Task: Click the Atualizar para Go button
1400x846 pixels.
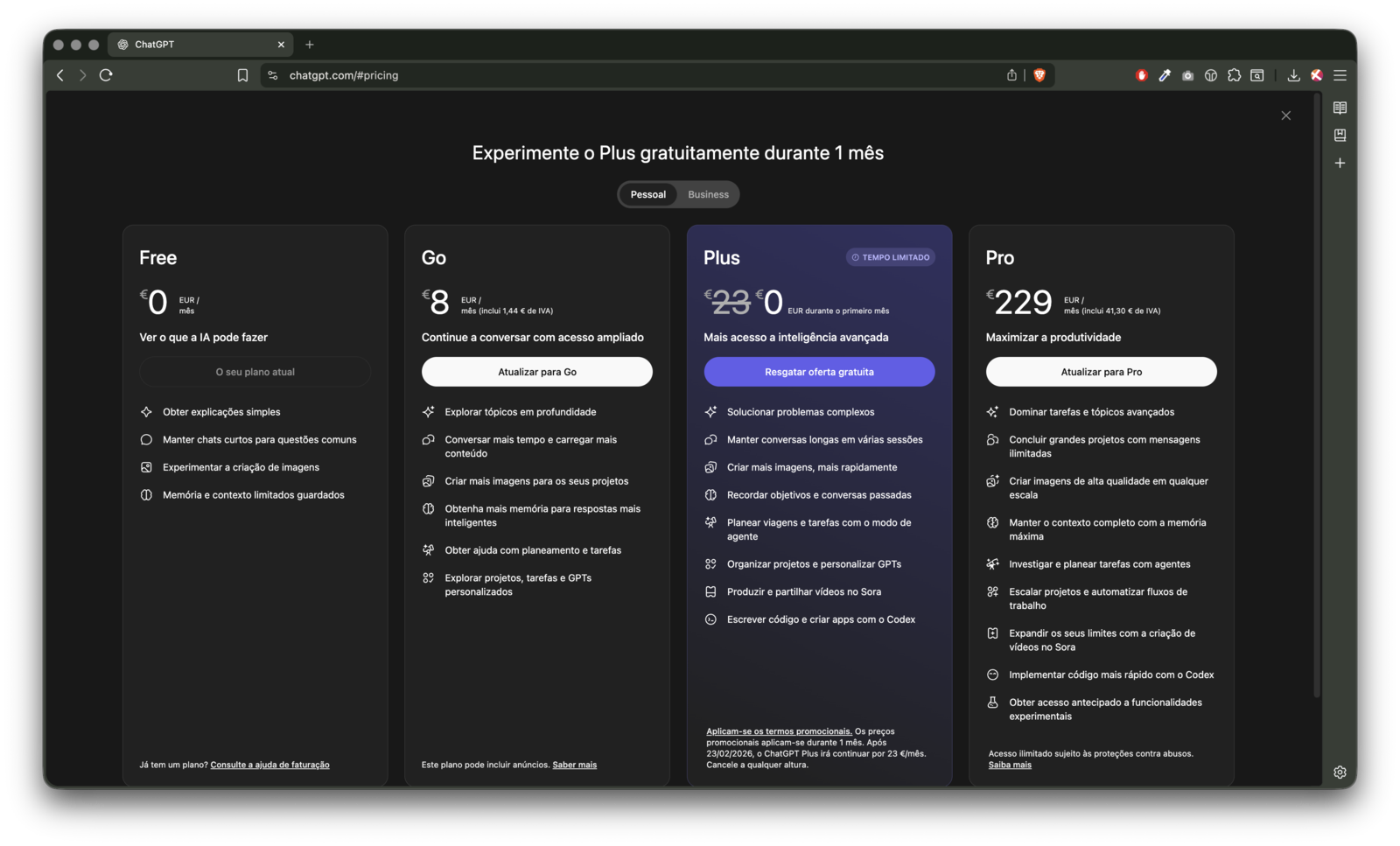Action: coord(536,372)
